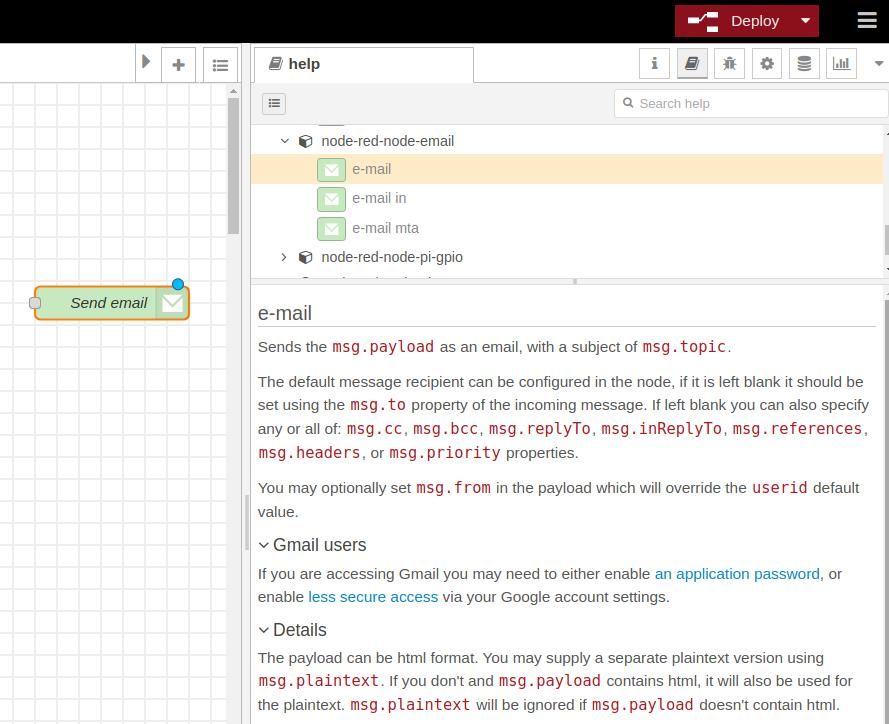
Task: Click the workspace scrollbar up arrow
Action: point(233,91)
